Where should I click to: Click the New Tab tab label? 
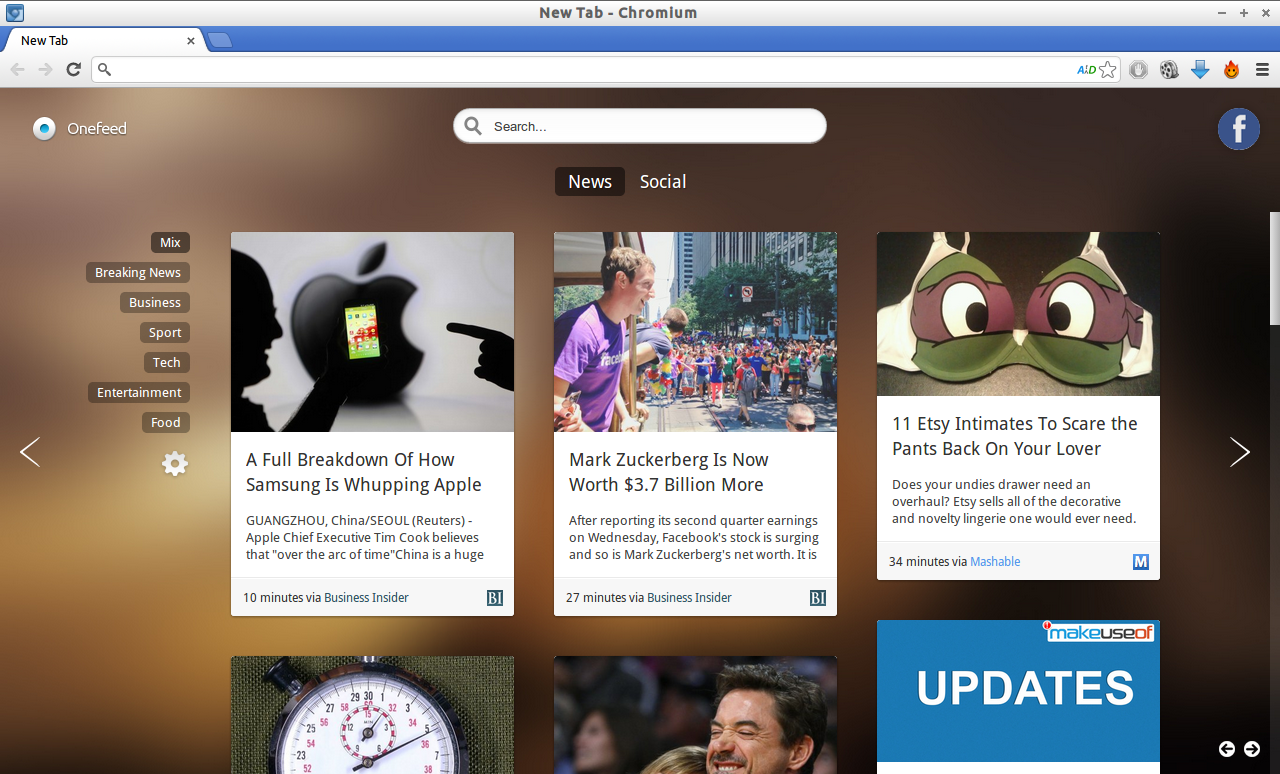45,41
